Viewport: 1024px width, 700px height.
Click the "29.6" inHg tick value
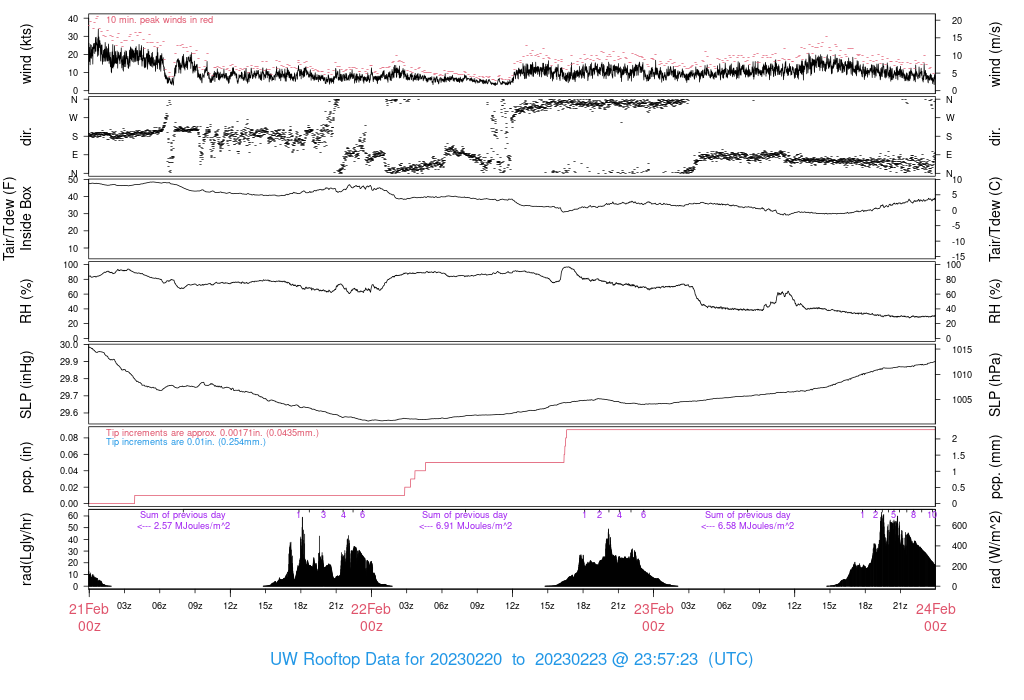click(69, 413)
